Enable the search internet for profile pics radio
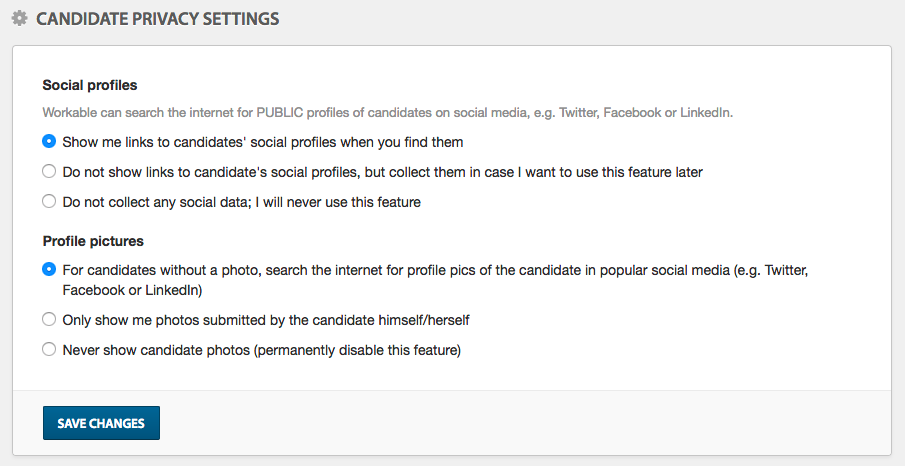This screenshot has width=905, height=466. click(49, 270)
